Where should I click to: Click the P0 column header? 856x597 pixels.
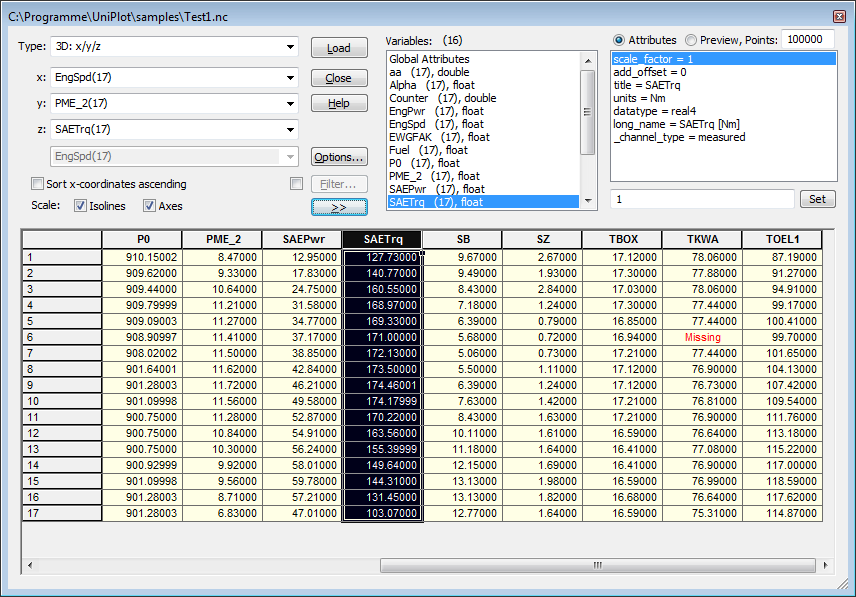(x=142, y=240)
